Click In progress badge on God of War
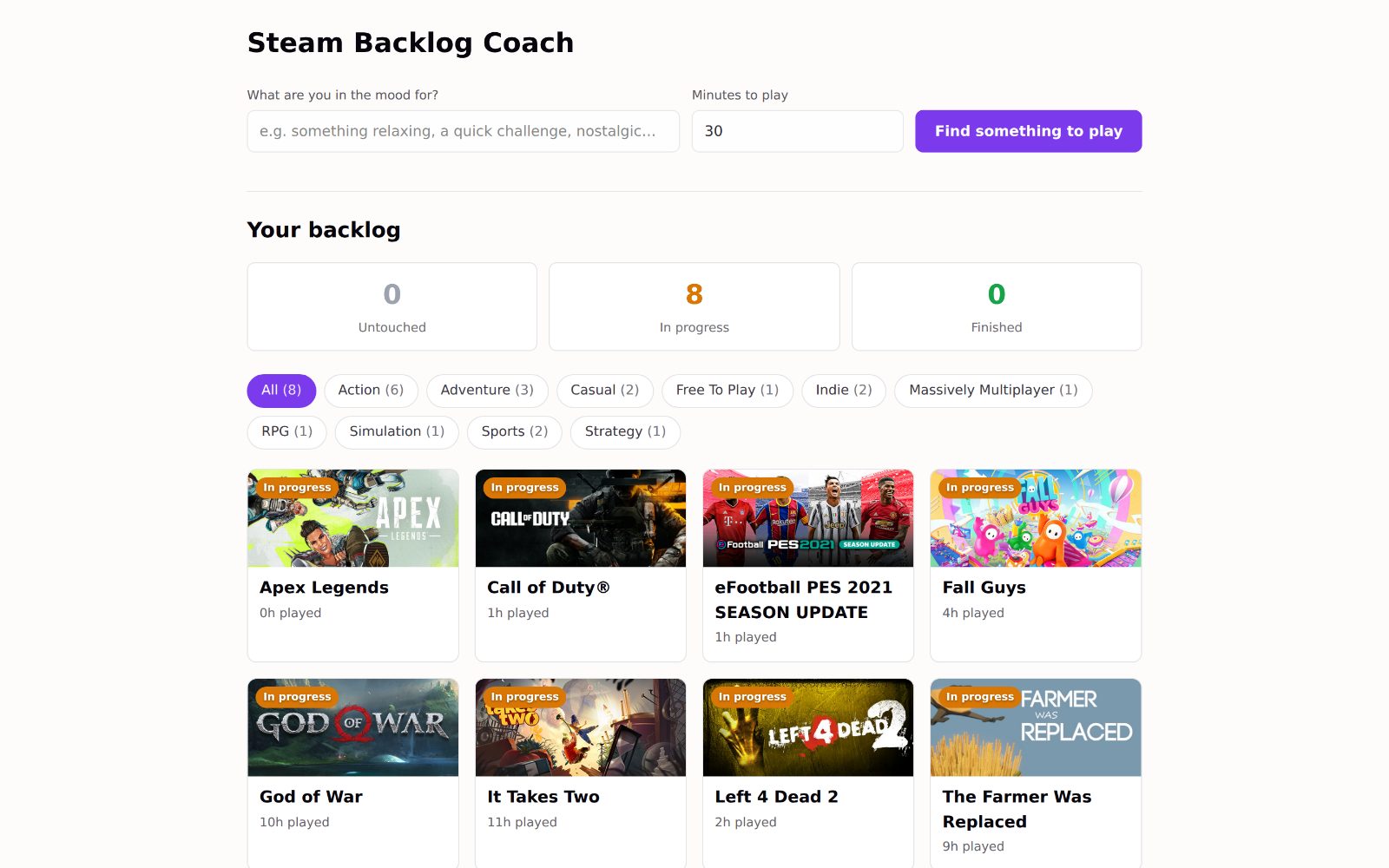Screen dimensions: 1389x868 (x=297, y=697)
